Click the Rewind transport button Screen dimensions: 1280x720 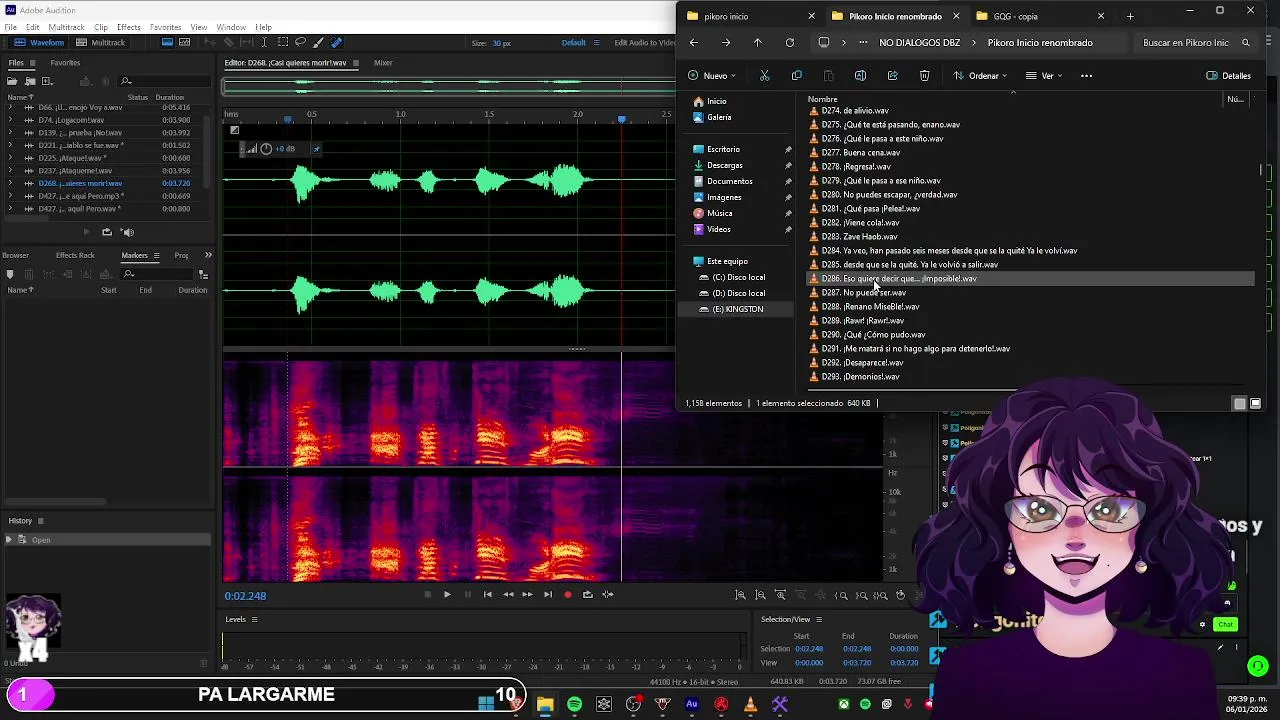[508, 595]
